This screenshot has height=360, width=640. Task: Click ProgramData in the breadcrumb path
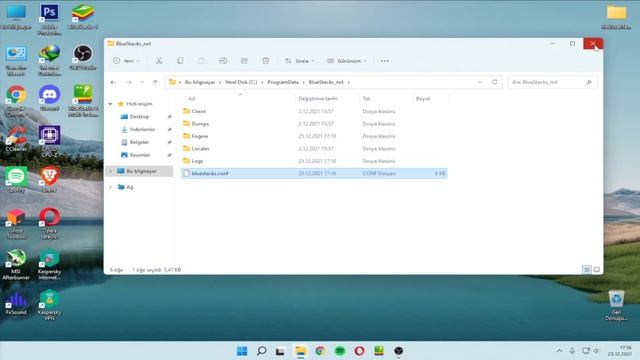pyautogui.click(x=283, y=82)
